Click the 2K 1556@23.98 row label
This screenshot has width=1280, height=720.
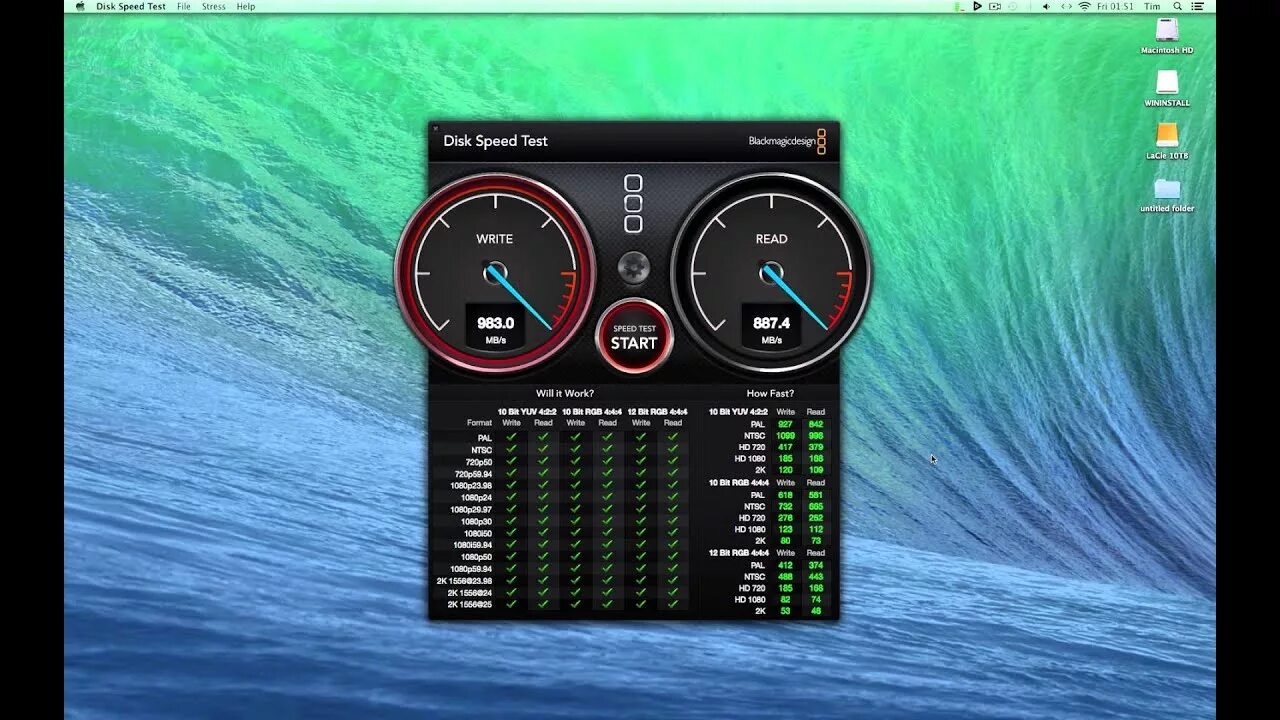(x=464, y=580)
